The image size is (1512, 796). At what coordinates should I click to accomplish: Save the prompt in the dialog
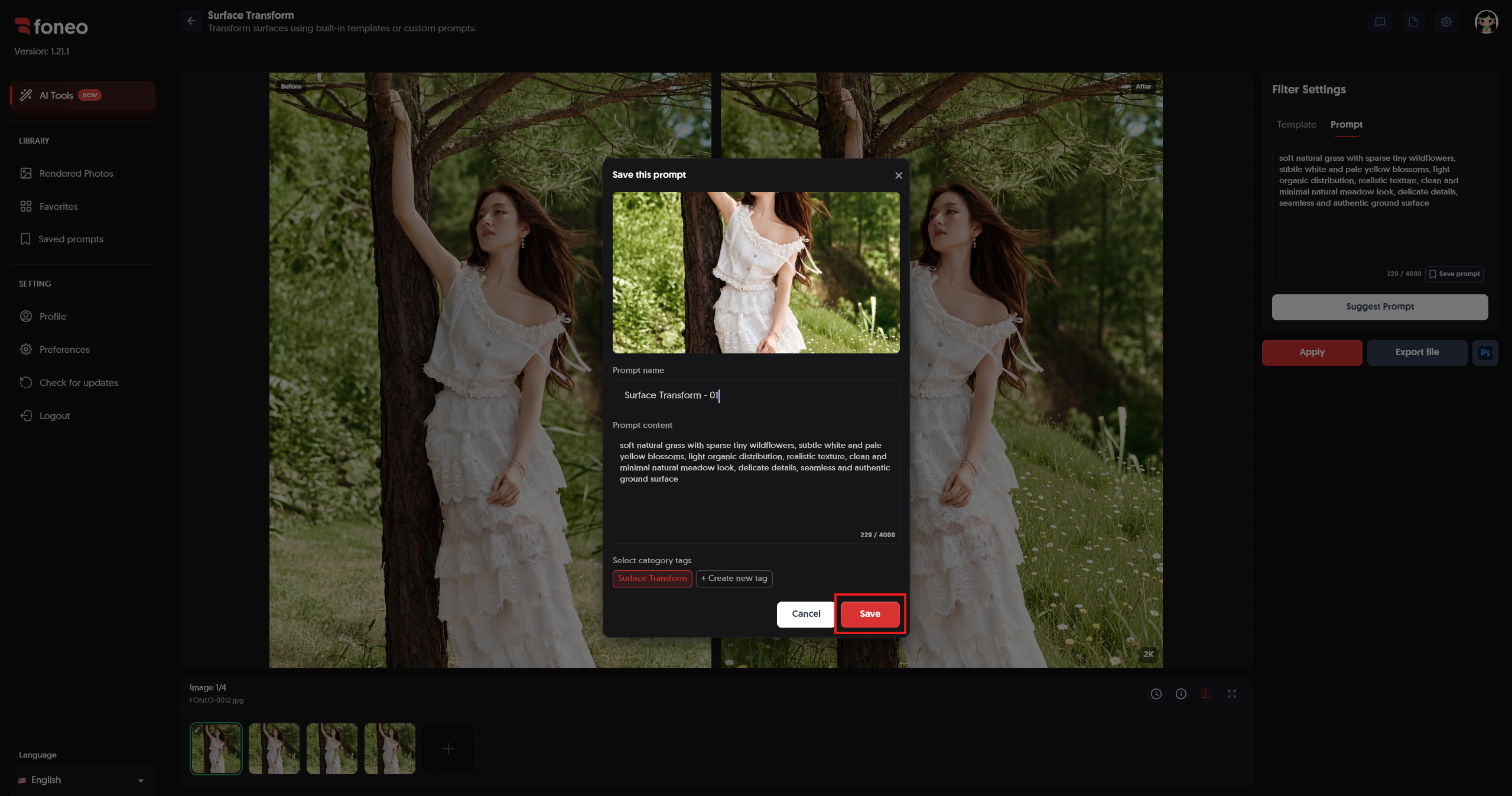(x=870, y=614)
